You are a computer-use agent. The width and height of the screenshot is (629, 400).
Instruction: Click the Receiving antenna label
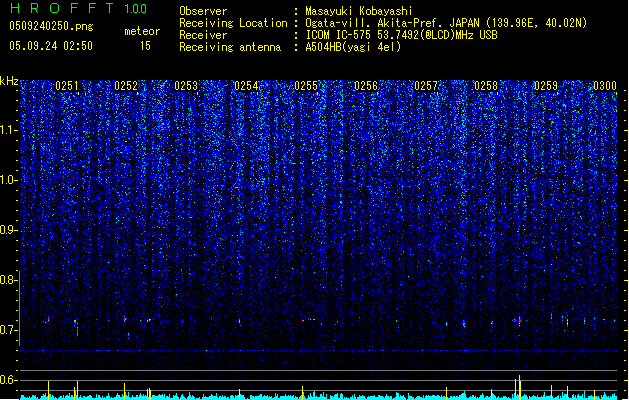pos(230,47)
